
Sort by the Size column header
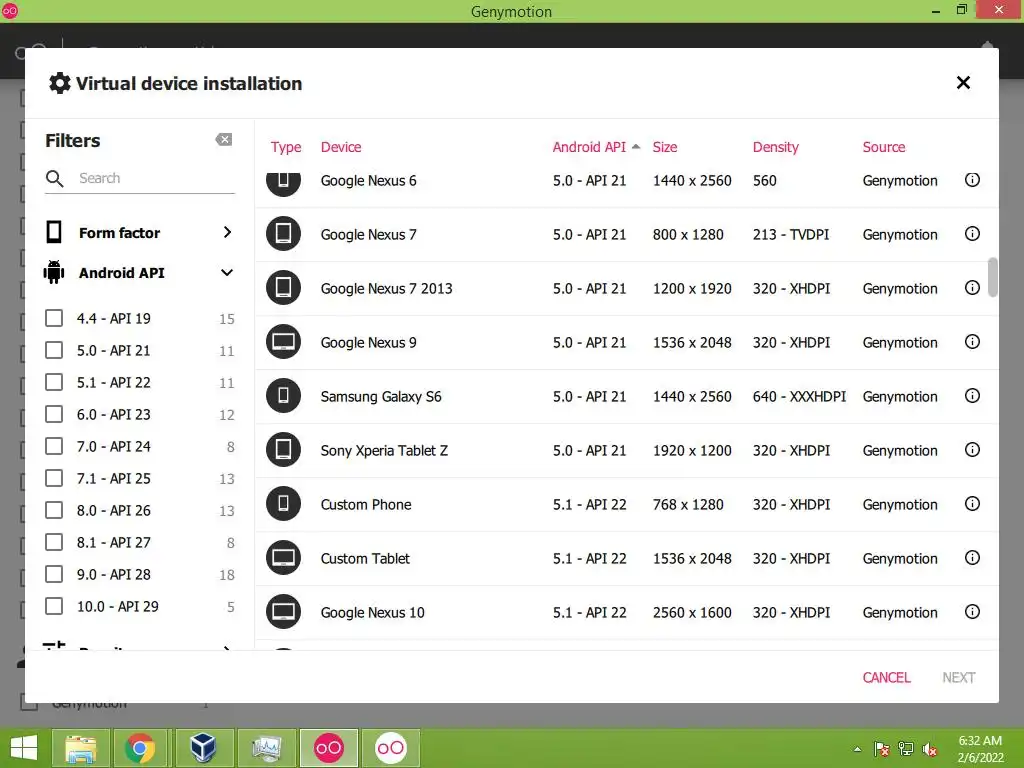(665, 147)
